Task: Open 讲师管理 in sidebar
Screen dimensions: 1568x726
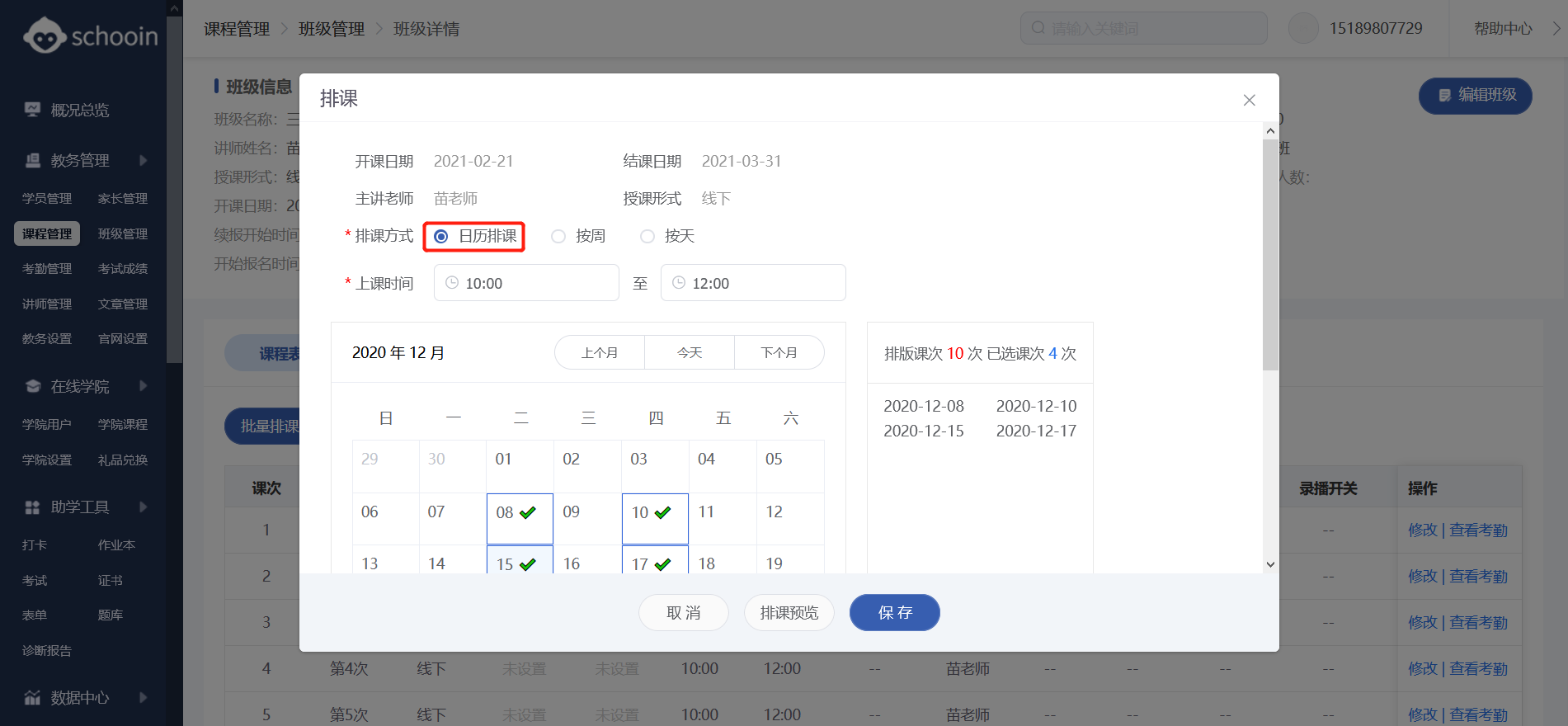Action: point(47,304)
